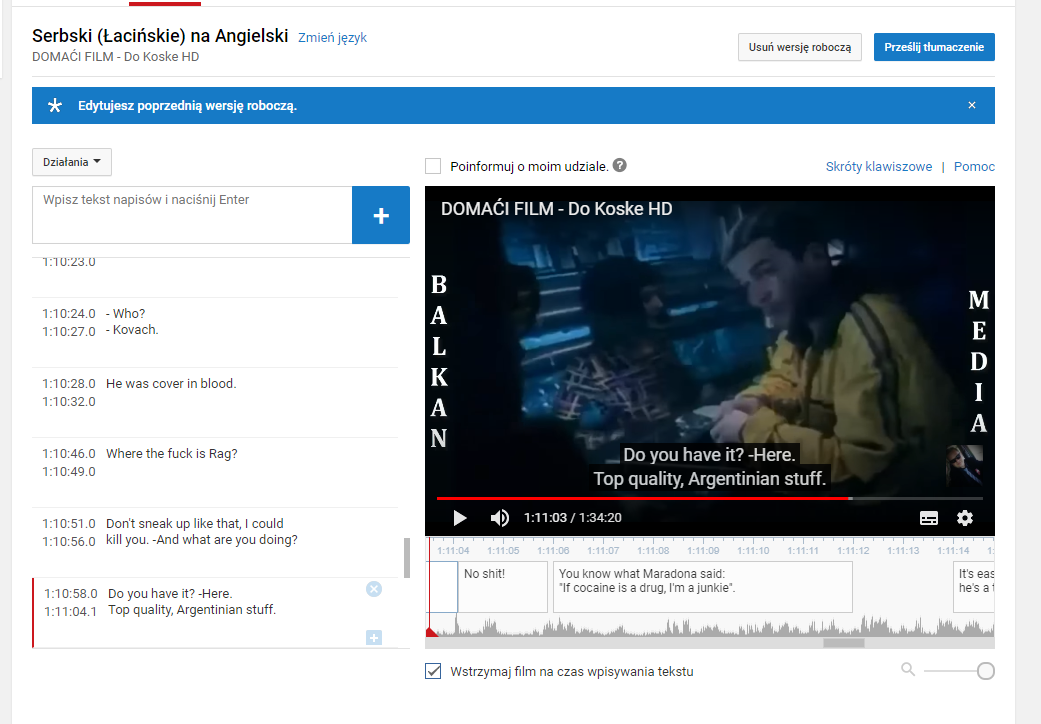Select the 'You know what Maradona said' block

(x=702, y=587)
